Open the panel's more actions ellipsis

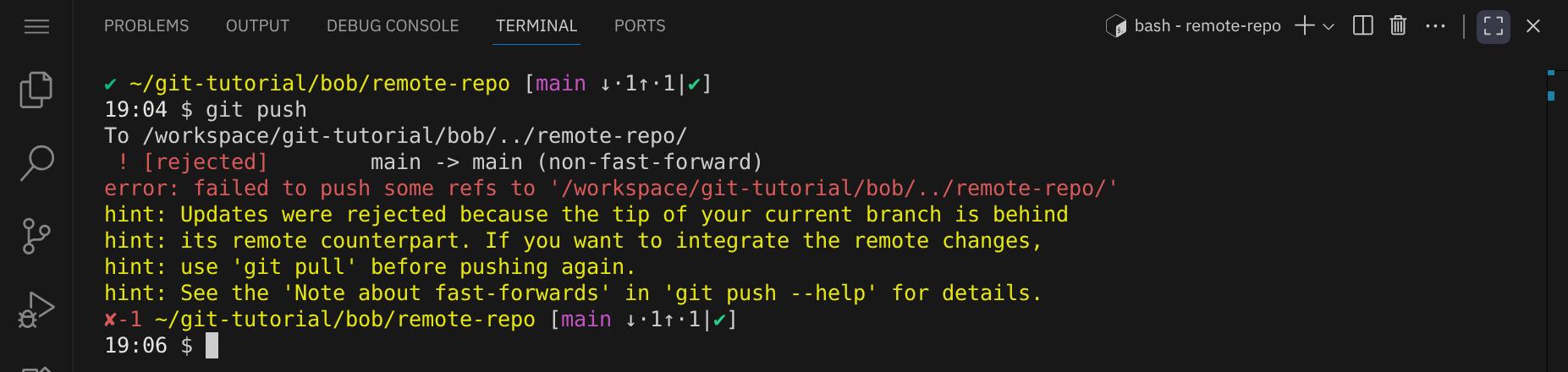1435,26
